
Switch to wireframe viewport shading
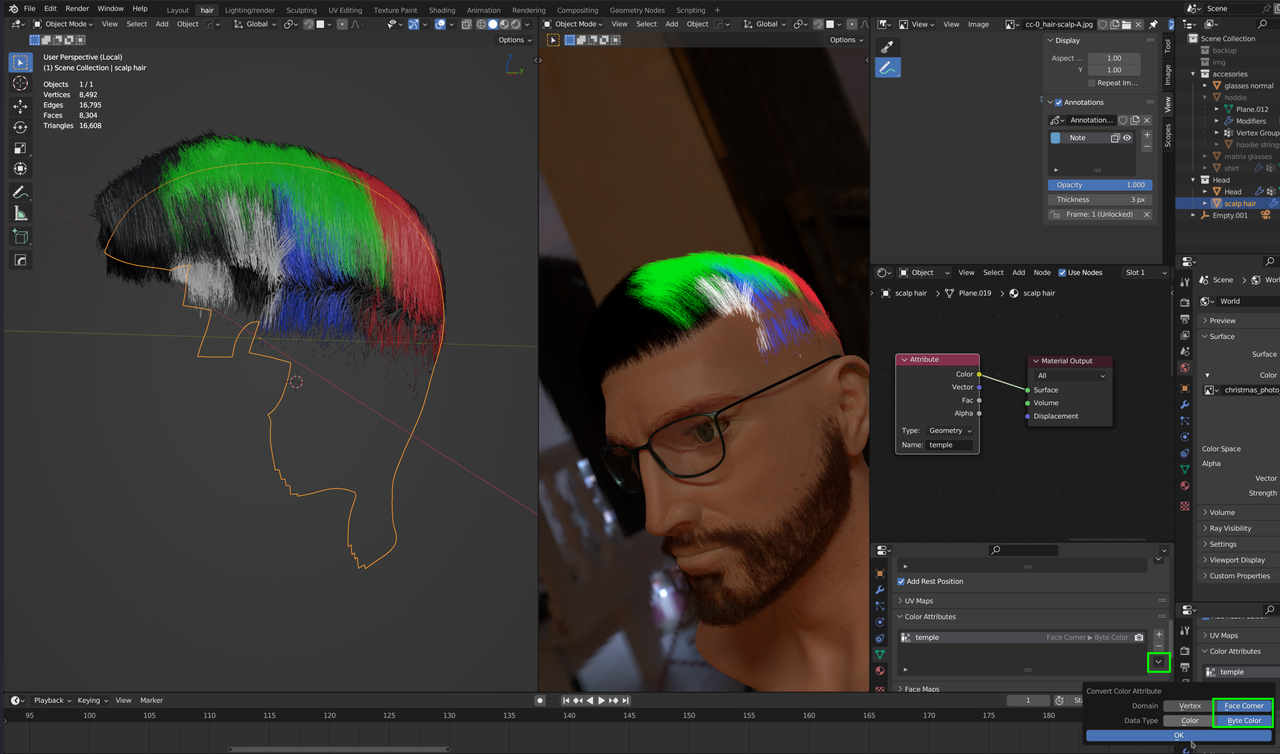481,24
